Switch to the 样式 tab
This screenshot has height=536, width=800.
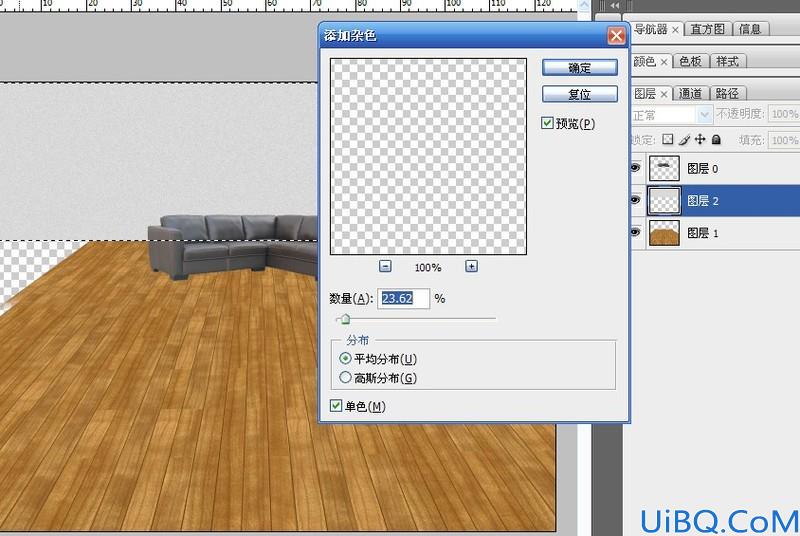pos(728,62)
